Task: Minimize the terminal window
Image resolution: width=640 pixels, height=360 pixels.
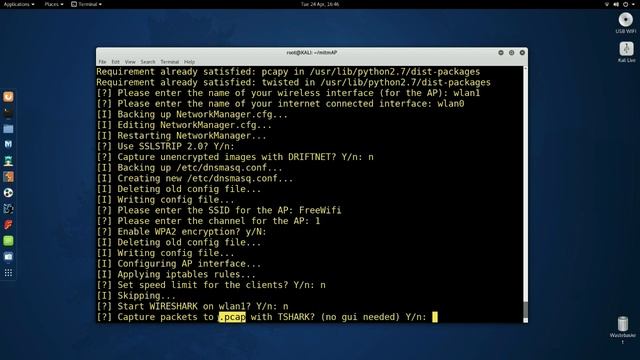Action: tap(501, 53)
